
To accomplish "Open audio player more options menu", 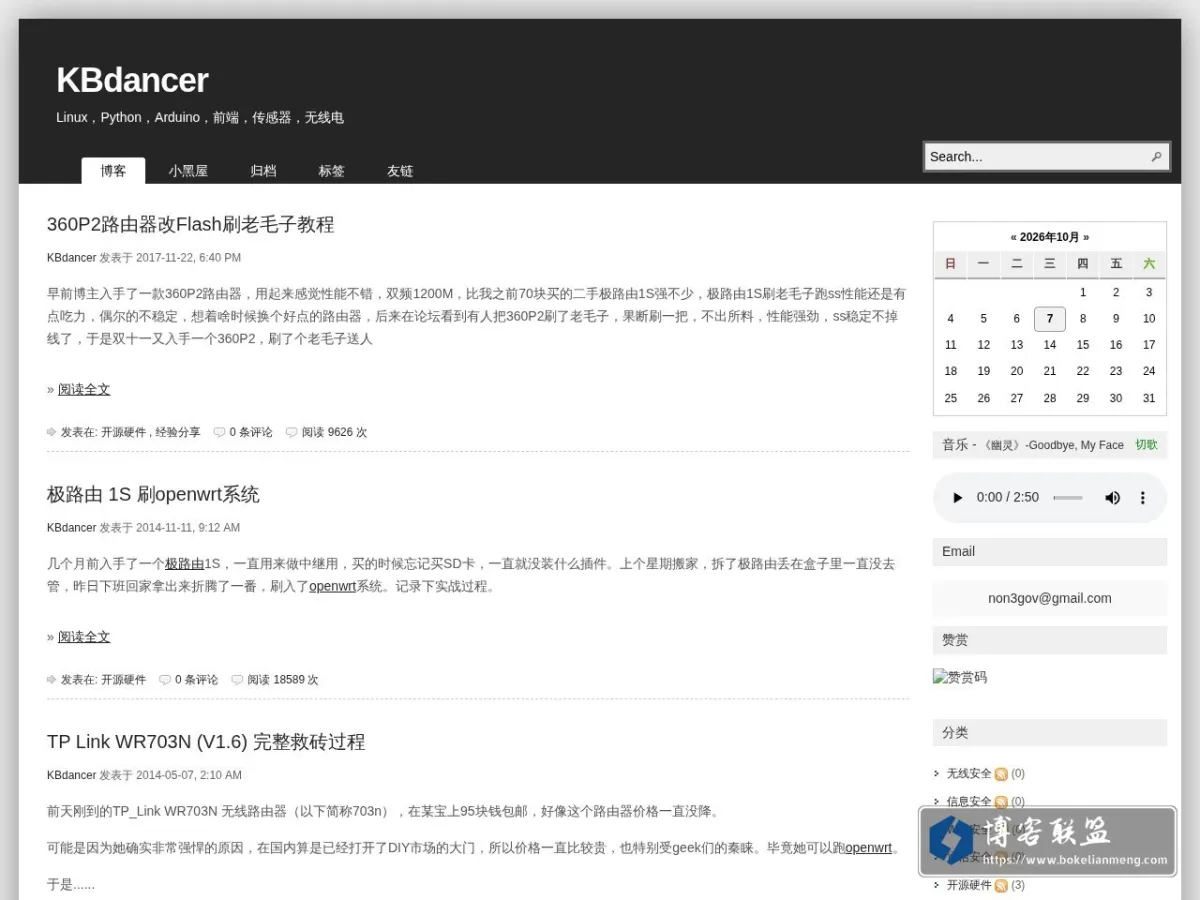I will point(1142,497).
